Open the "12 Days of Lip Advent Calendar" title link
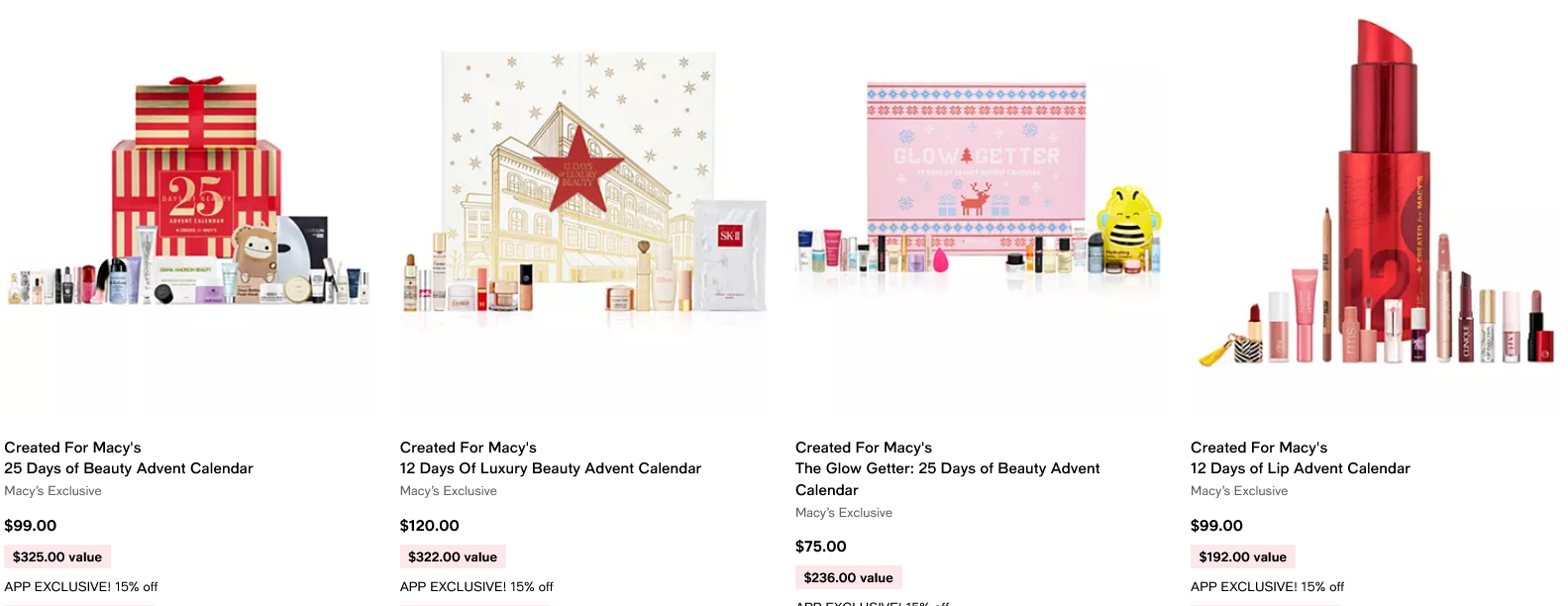This screenshot has width=1568, height=606. click(1300, 468)
